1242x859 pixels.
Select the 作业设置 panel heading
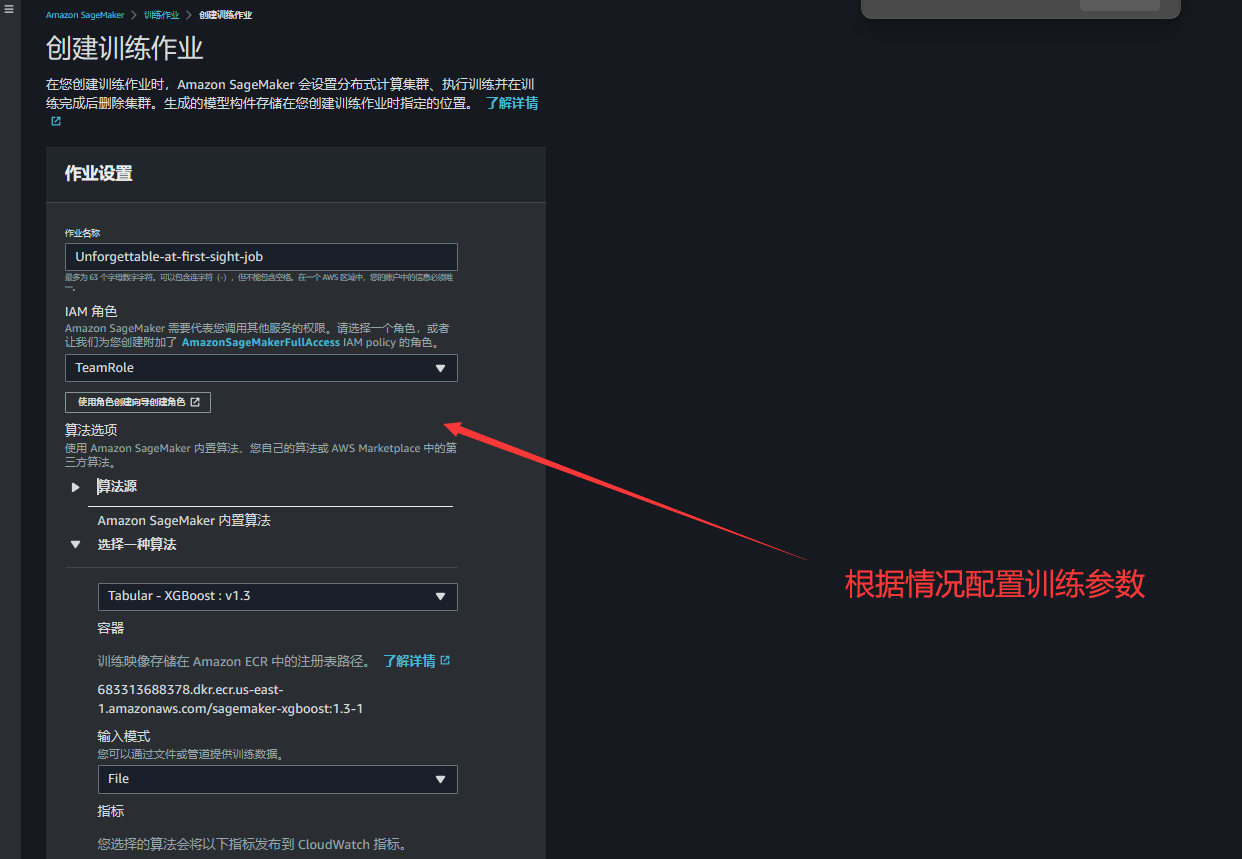click(x=99, y=173)
